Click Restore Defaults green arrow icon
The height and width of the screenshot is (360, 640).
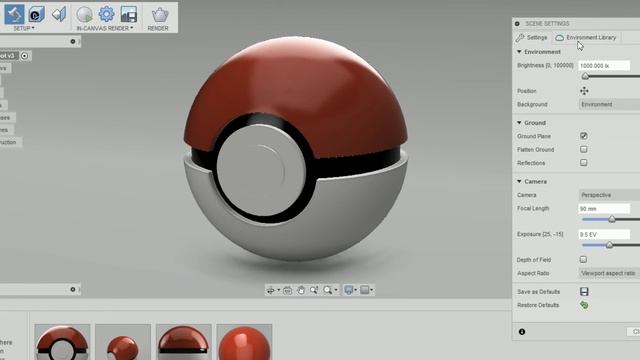pyautogui.click(x=584, y=305)
